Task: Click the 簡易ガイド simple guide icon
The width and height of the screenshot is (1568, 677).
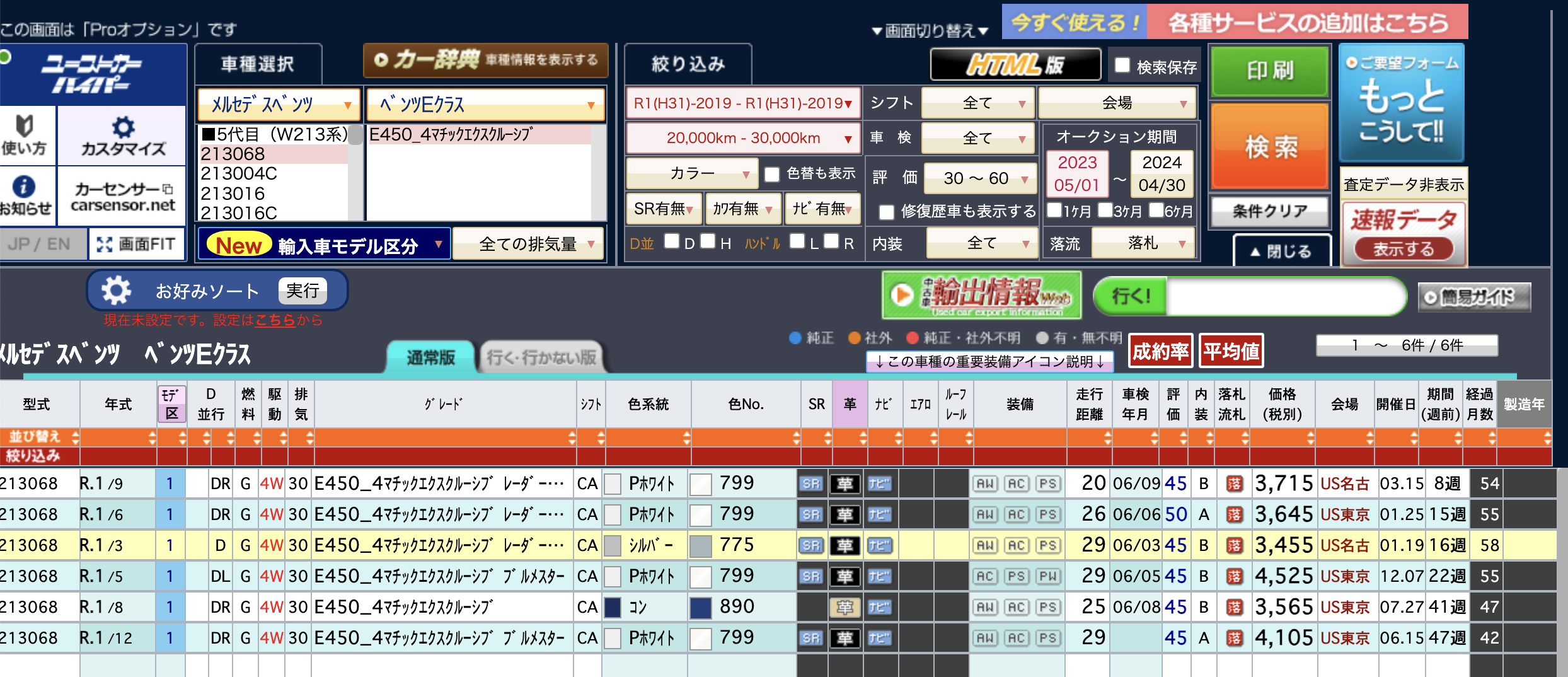Action: click(1474, 297)
